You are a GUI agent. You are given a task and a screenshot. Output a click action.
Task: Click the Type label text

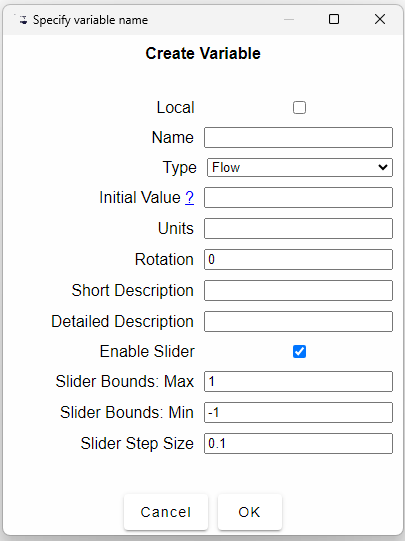pyautogui.click(x=179, y=168)
